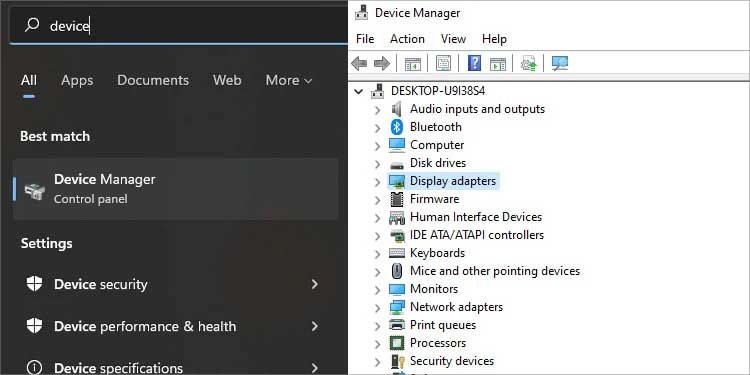Viewport: 750px width, 375px height.
Task: Expand the Display adapters node
Action: click(377, 182)
